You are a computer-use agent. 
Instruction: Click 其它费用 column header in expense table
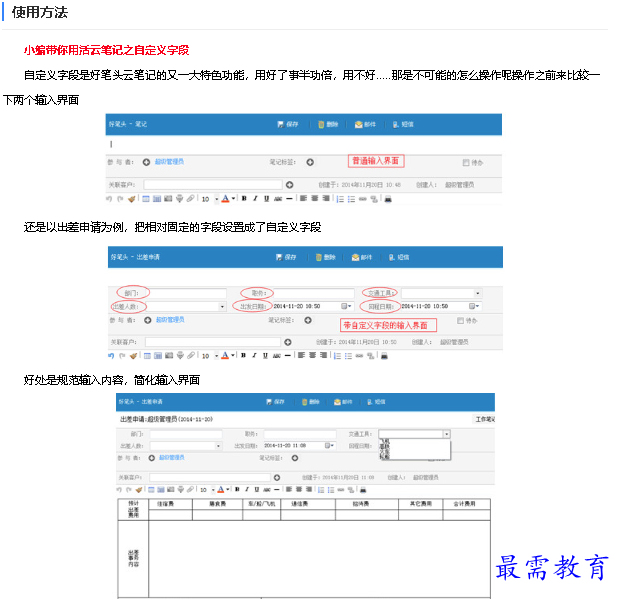coord(421,504)
